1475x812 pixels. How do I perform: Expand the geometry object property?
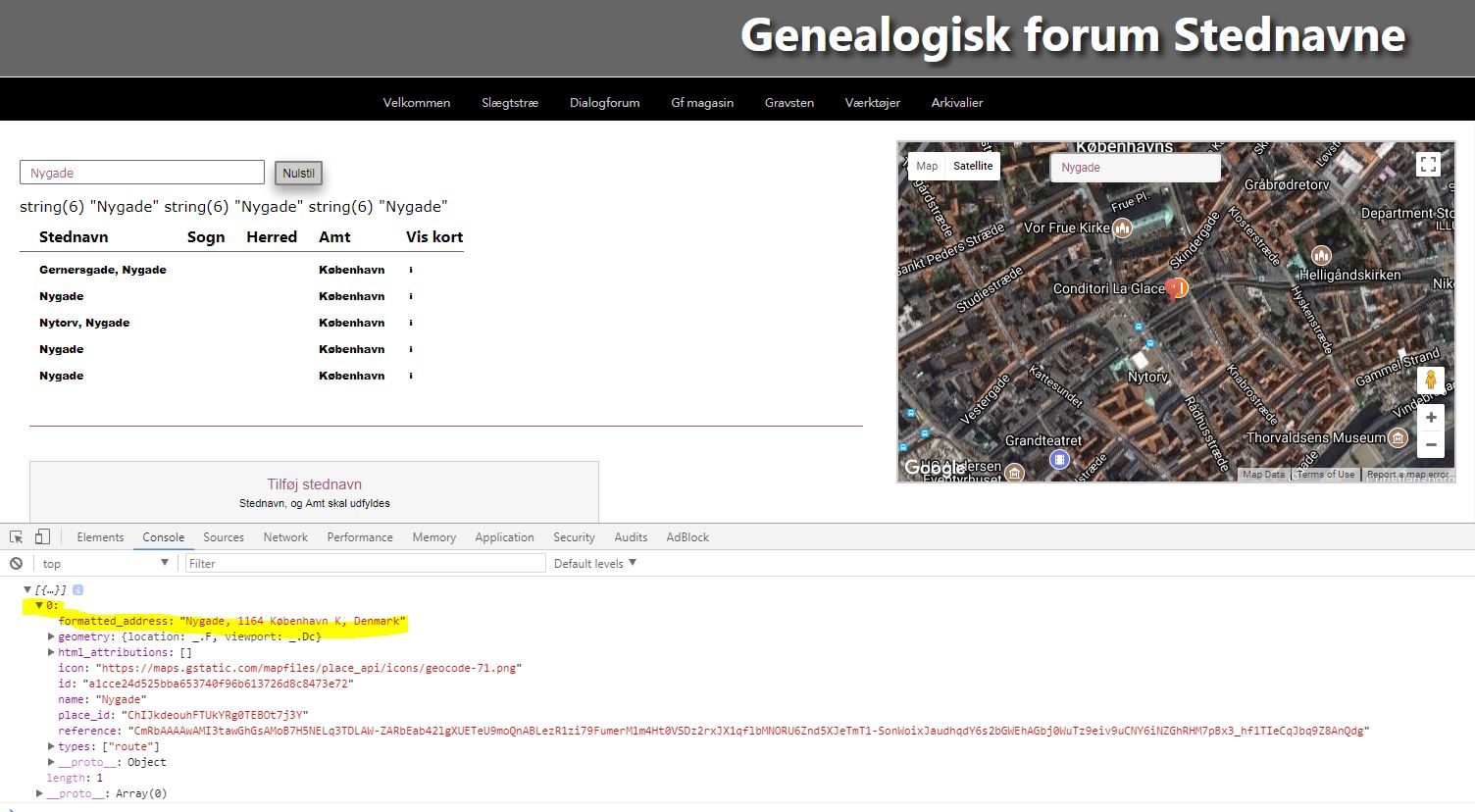51,636
